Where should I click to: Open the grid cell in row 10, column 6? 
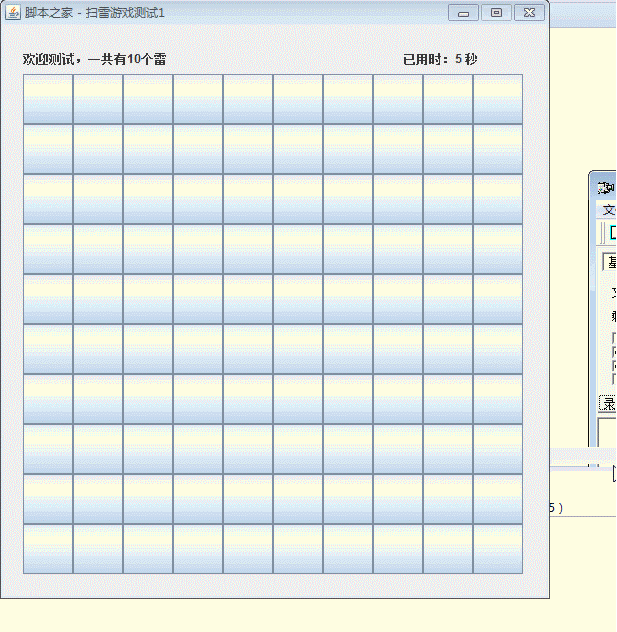[x=298, y=549]
